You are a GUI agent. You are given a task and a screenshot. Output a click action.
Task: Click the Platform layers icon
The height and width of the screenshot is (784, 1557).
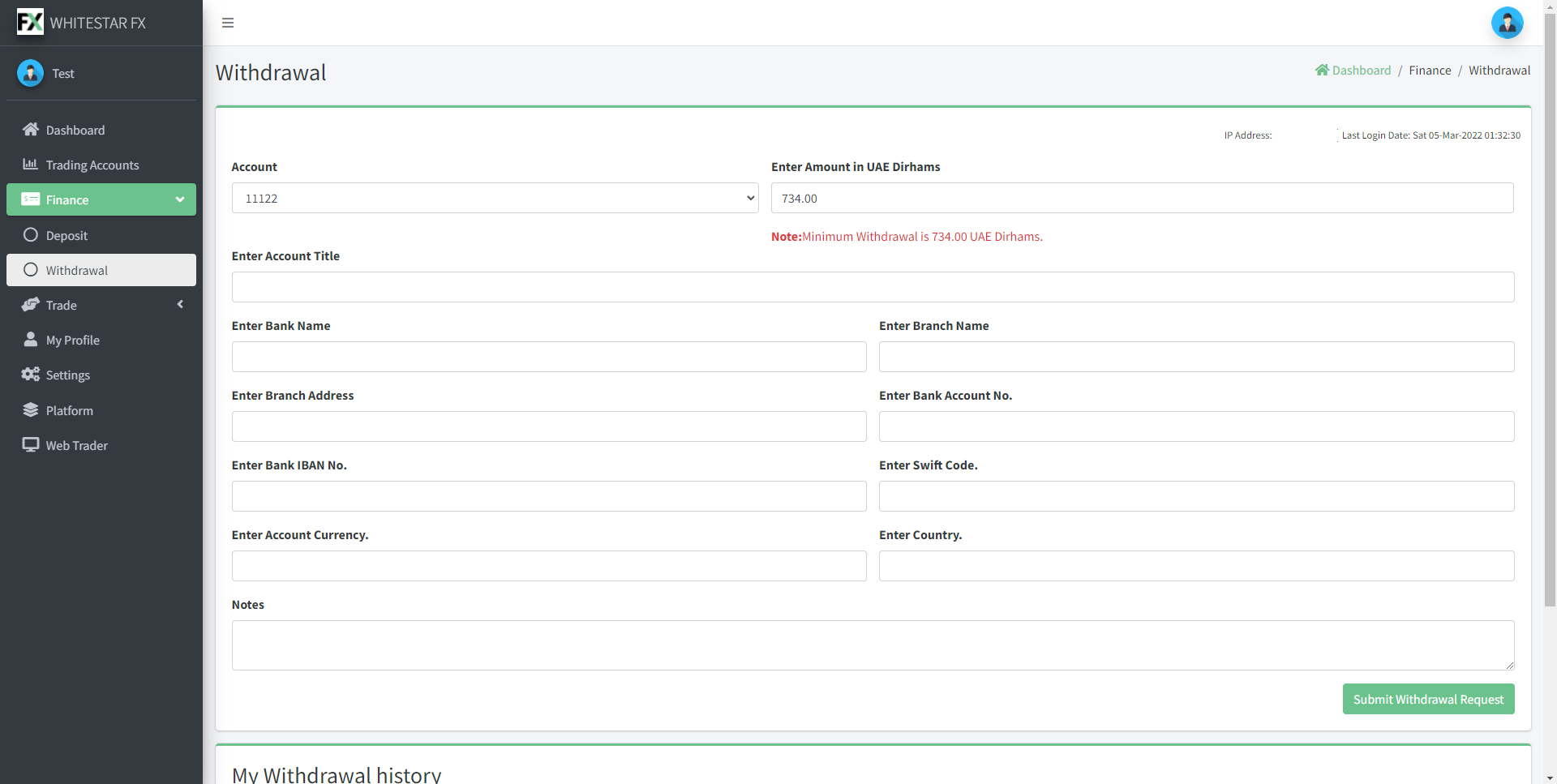pyautogui.click(x=31, y=410)
